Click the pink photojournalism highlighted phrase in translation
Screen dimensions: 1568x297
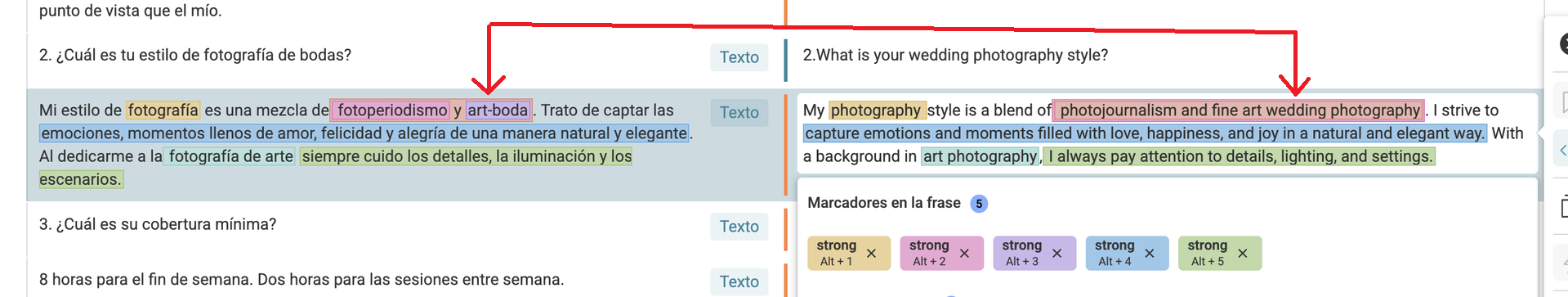pos(1239,110)
